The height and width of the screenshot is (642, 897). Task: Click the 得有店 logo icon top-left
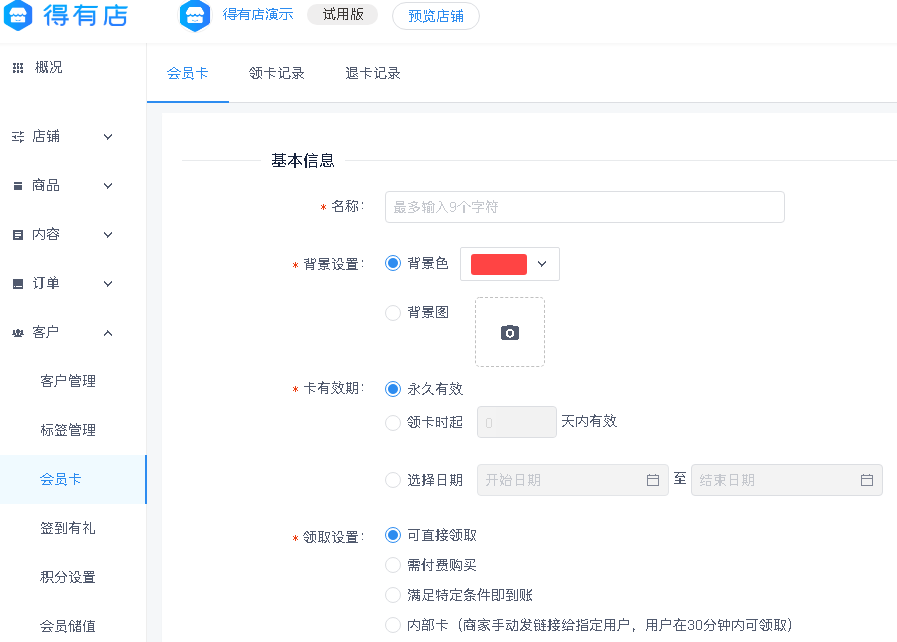point(18,15)
